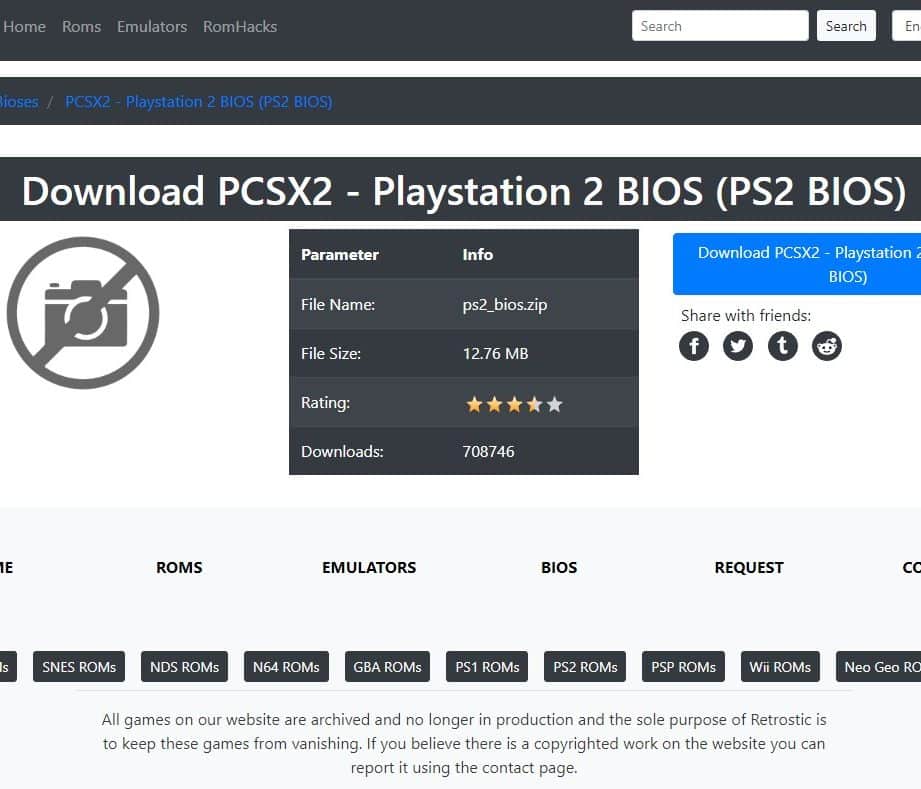Click the File Name: label
921x789 pixels.
click(x=338, y=304)
